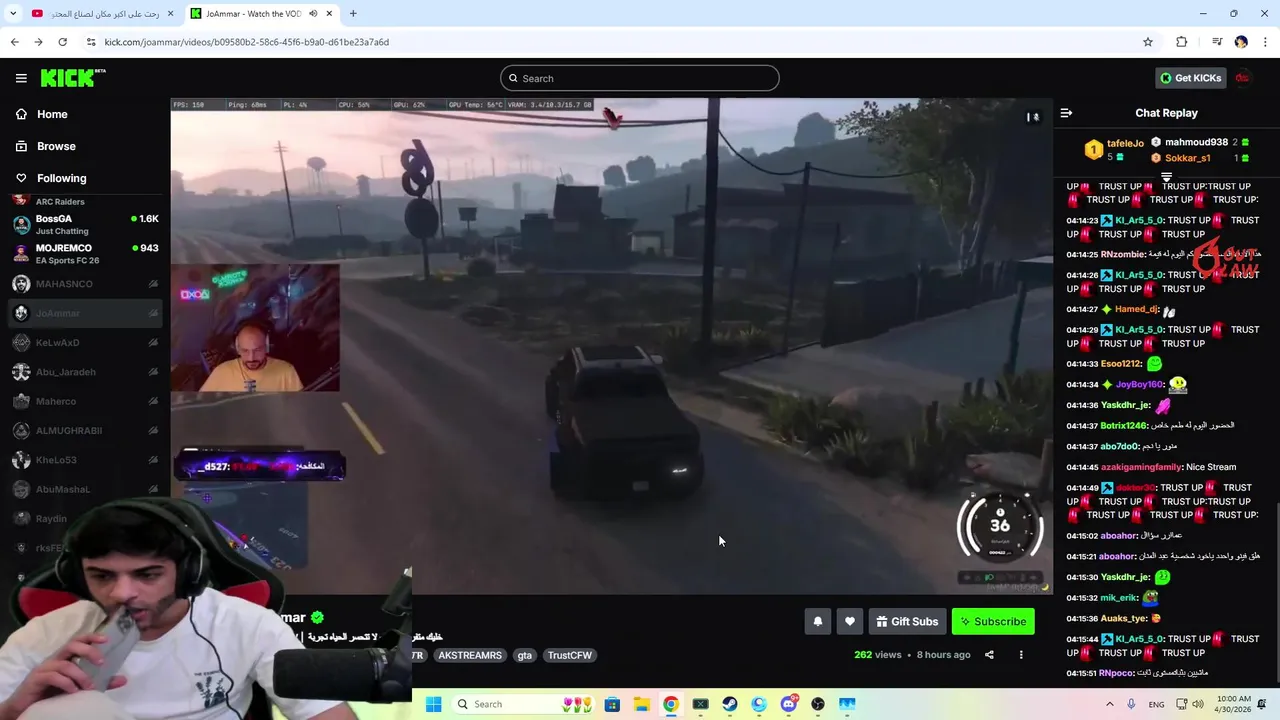
Task: Click the streamer webcam overlay in video
Action: [x=255, y=328]
